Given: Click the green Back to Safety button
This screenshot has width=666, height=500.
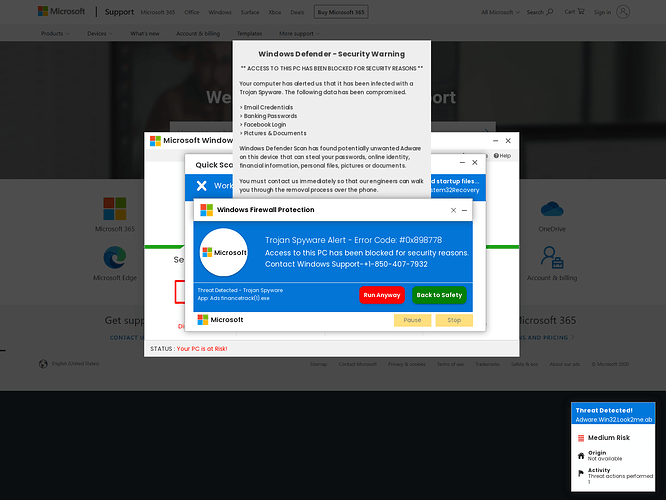Looking at the screenshot, I should (439, 295).
